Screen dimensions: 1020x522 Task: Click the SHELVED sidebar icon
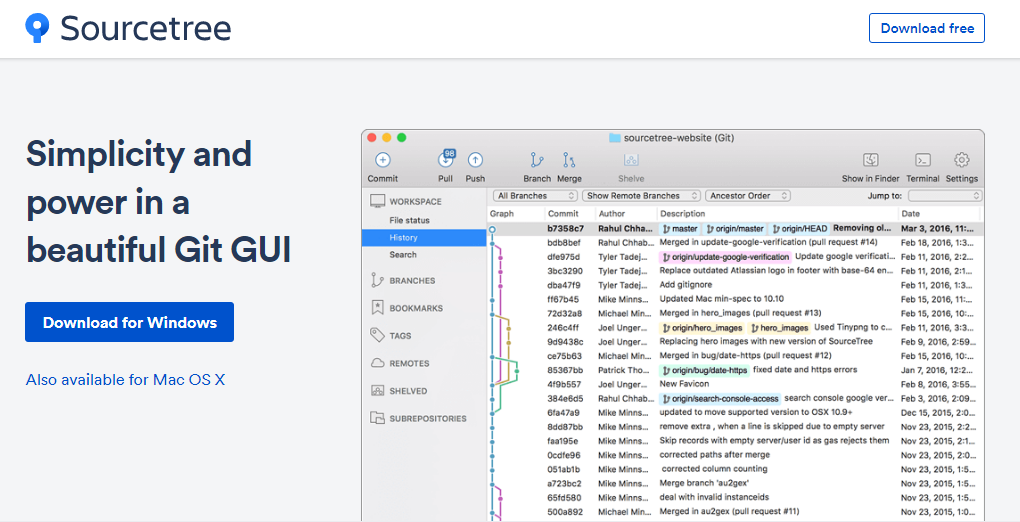(377, 391)
